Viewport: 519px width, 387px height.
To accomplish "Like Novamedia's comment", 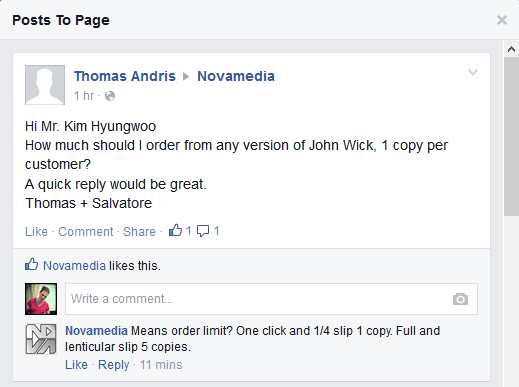I will tap(76, 365).
